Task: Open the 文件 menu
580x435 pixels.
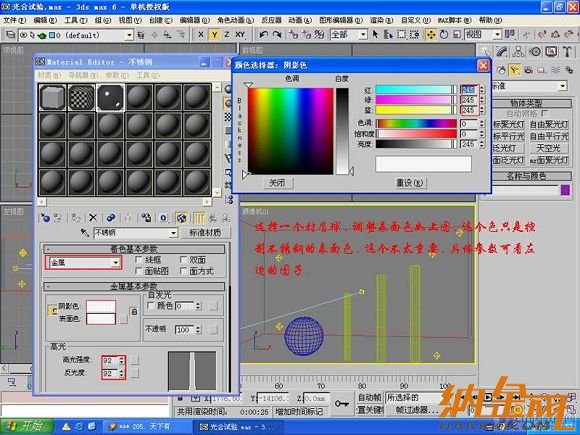Action: point(14,20)
